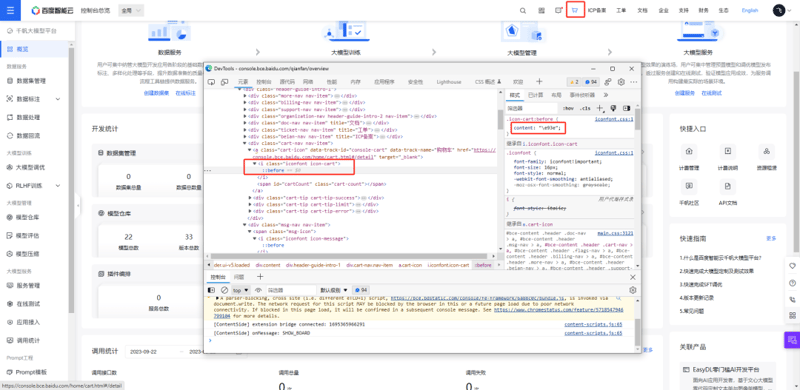Click the user avatar in the header
800x390 pixels.
click(779, 10)
